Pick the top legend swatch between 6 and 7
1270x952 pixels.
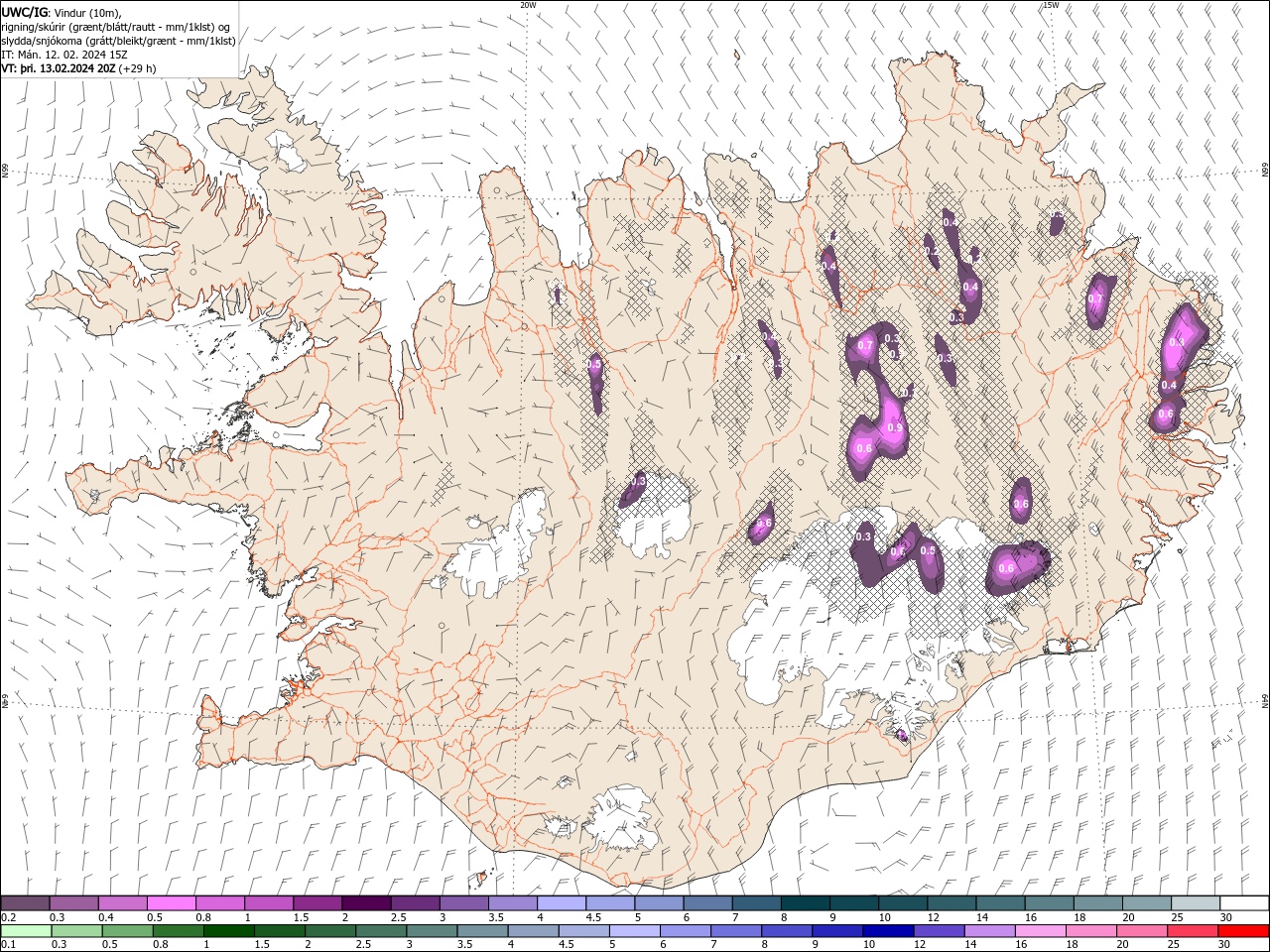(x=706, y=903)
